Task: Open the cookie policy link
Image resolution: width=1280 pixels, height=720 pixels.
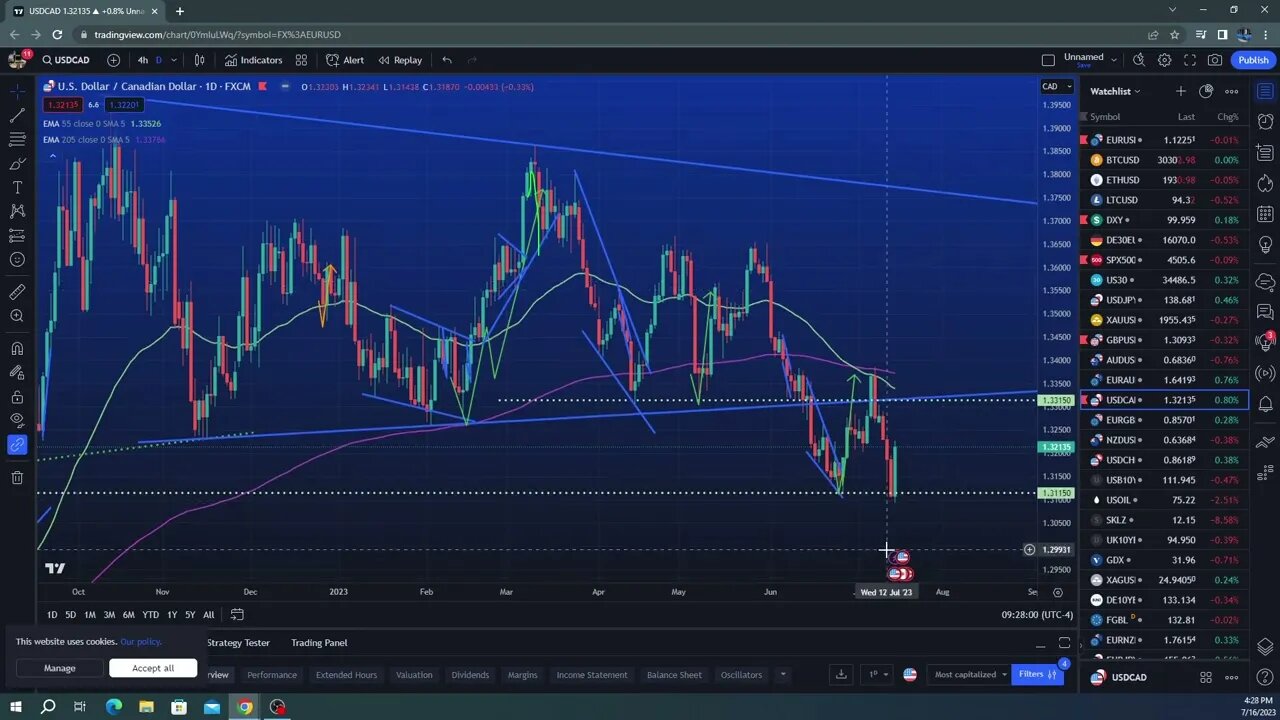Action: tap(141, 642)
